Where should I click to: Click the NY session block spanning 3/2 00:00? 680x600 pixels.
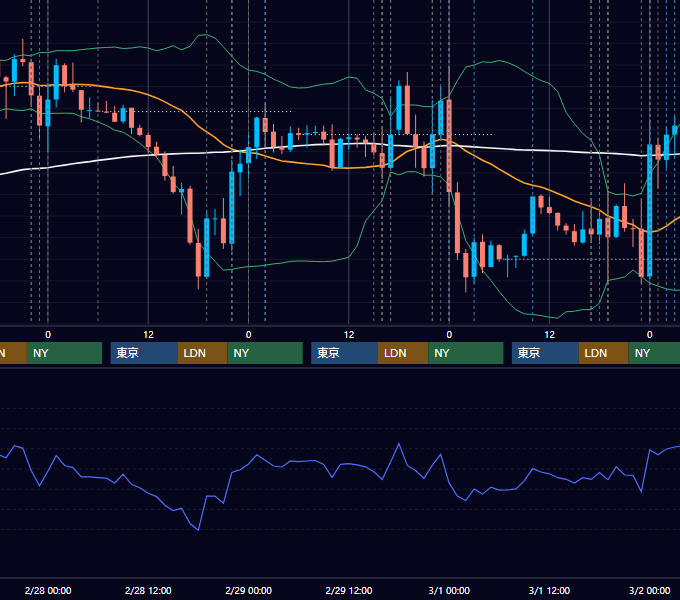pyautogui.click(x=654, y=353)
